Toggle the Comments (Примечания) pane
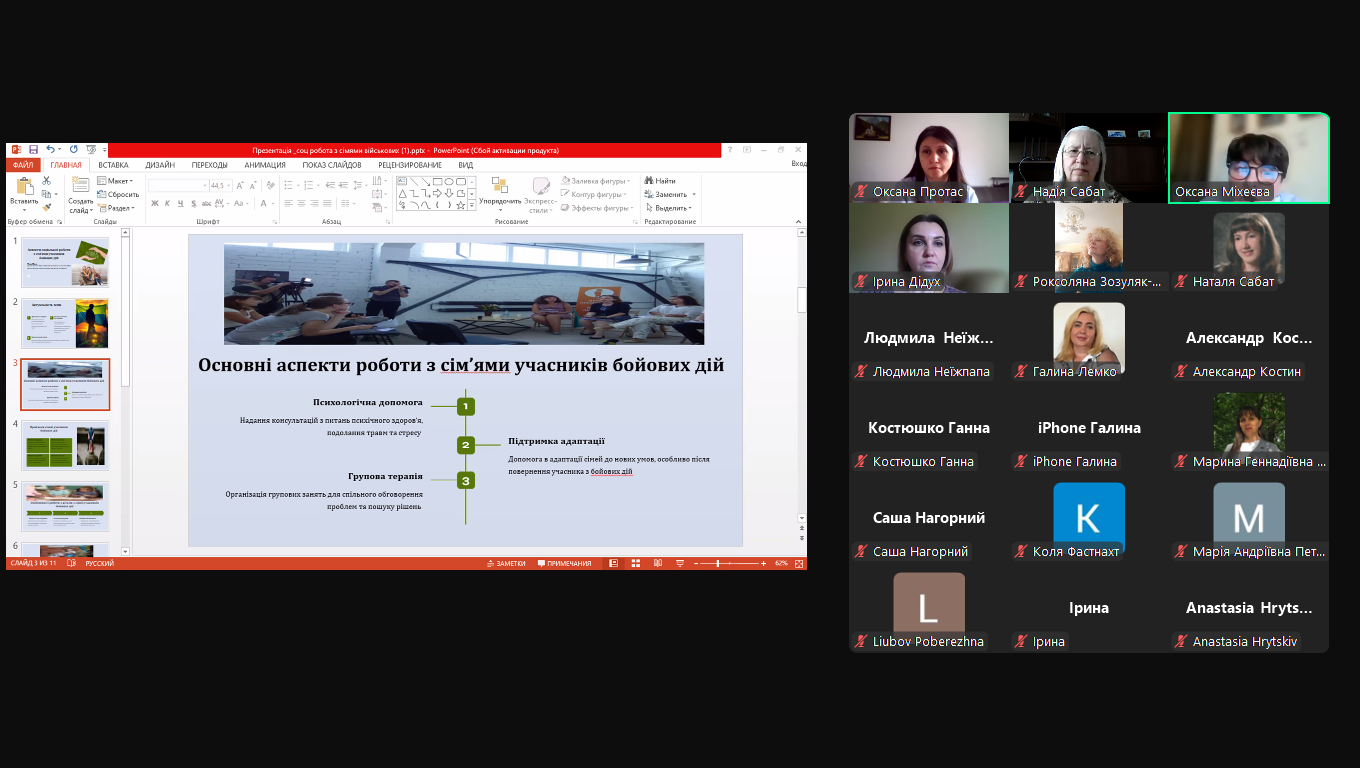The image size is (1360, 768). tap(564, 564)
